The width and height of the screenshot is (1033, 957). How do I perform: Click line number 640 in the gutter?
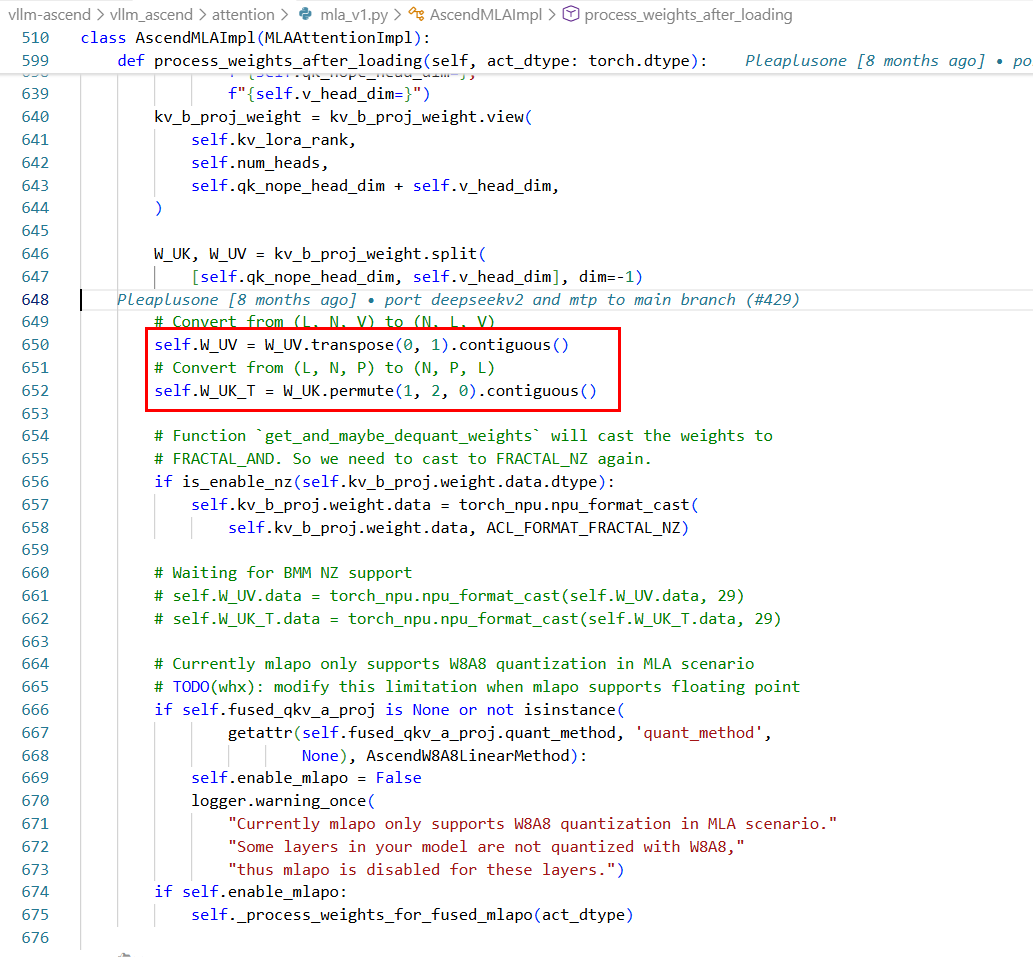pos(35,117)
